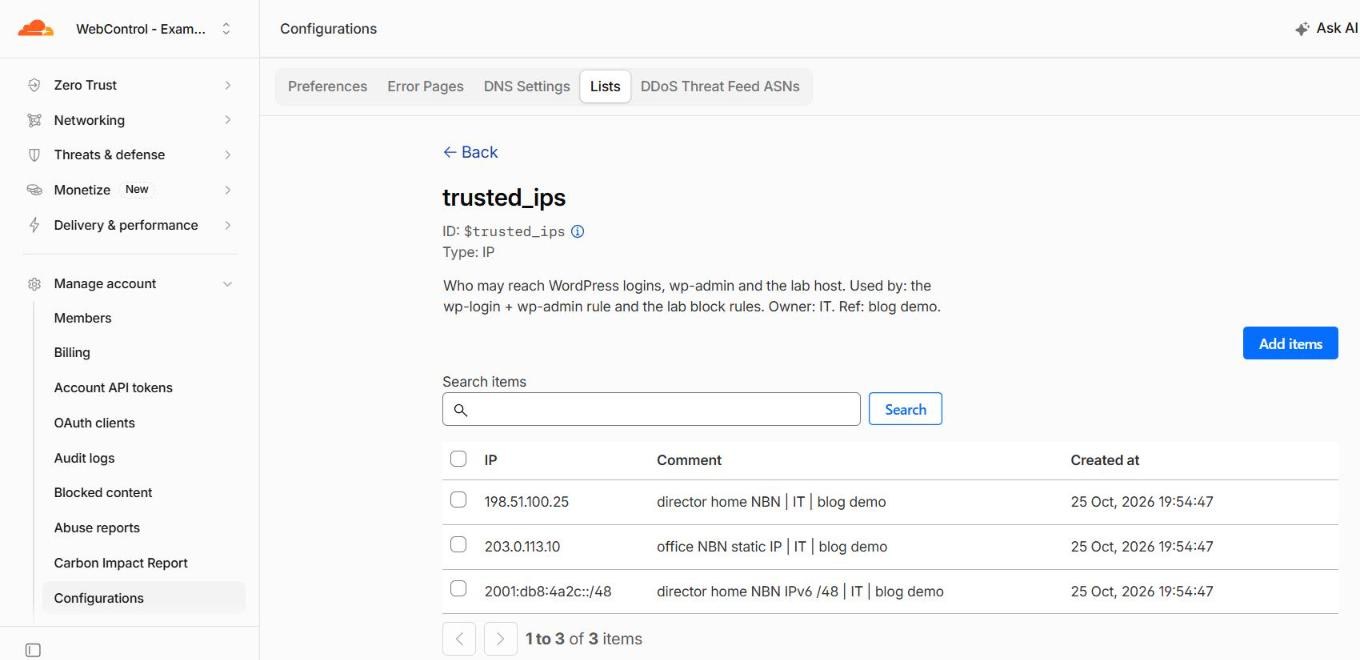Screen dimensions: 1360x660
Task: Open the WebControl account switcher
Action: click(154, 29)
